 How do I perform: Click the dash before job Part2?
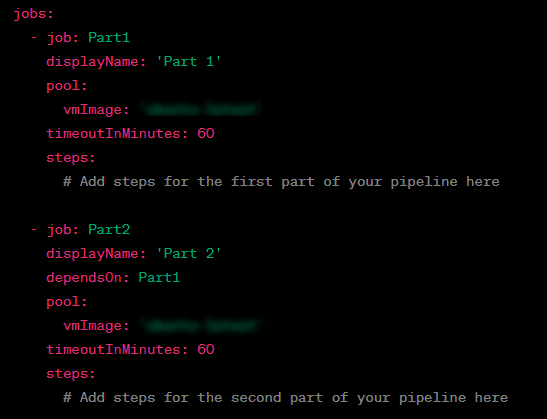[34, 230]
